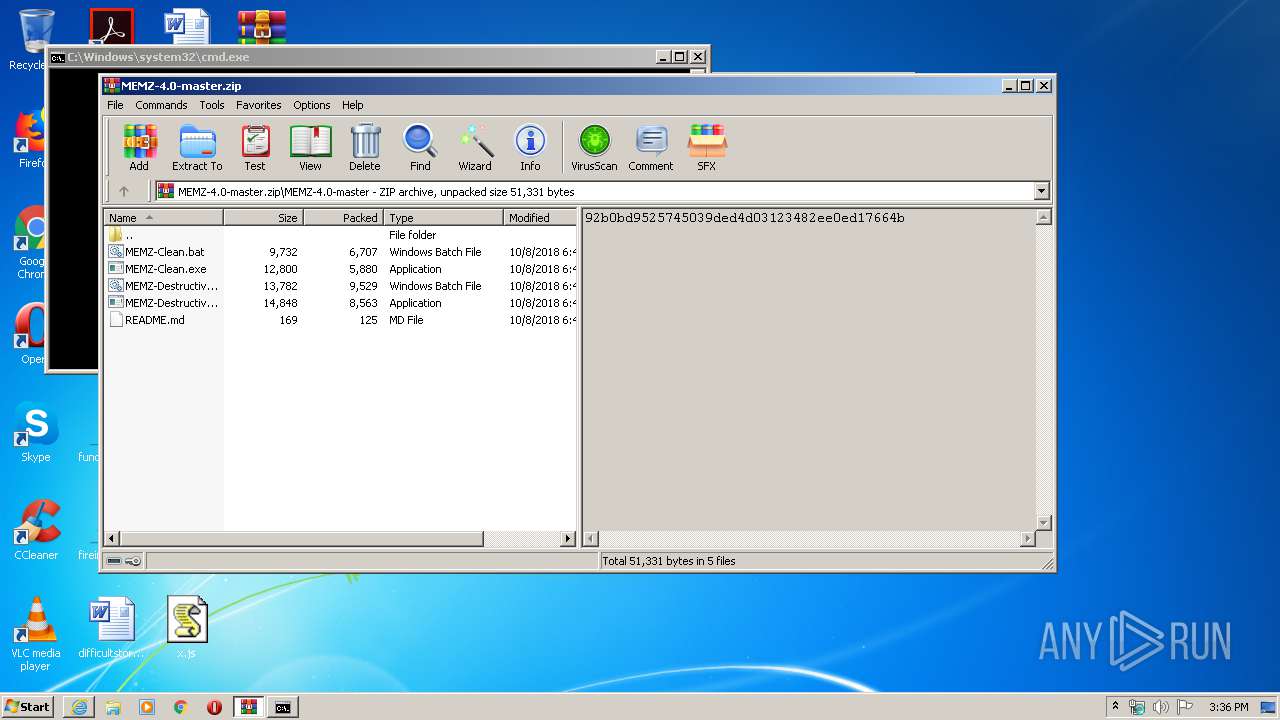Open the File menu
The image size is (1280, 720).
pyautogui.click(x=115, y=105)
